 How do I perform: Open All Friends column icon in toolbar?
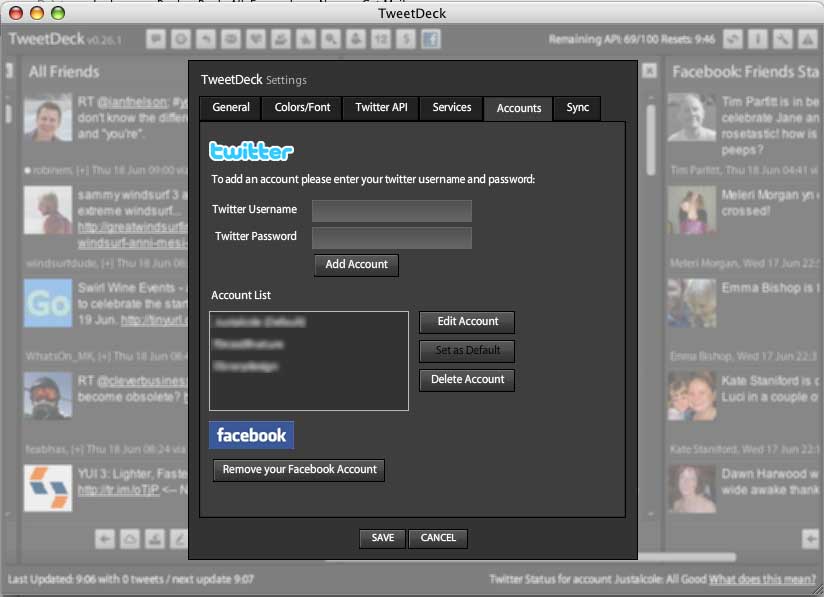click(x=181, y=39)
